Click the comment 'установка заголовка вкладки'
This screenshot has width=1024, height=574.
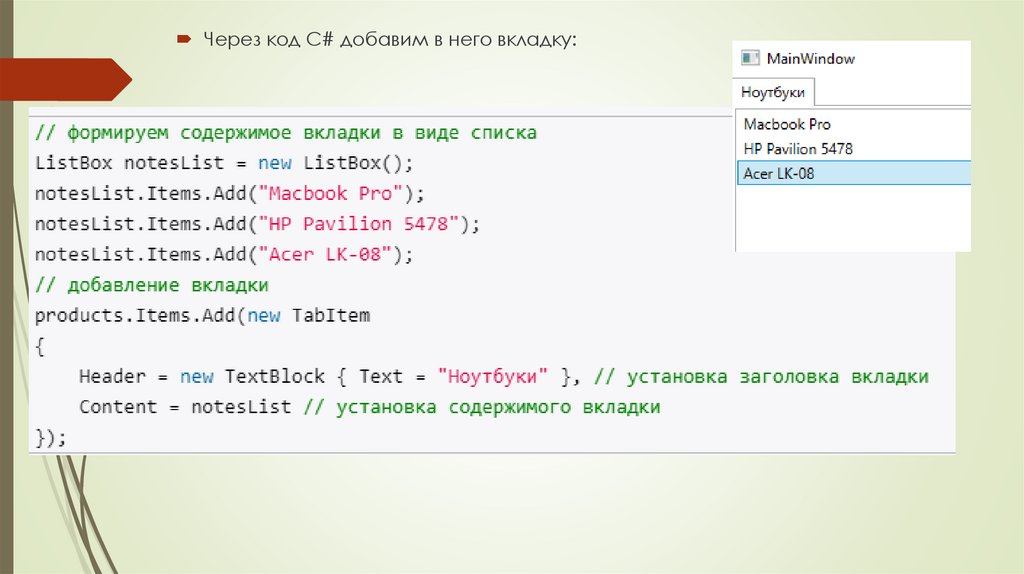coord(778,377)
